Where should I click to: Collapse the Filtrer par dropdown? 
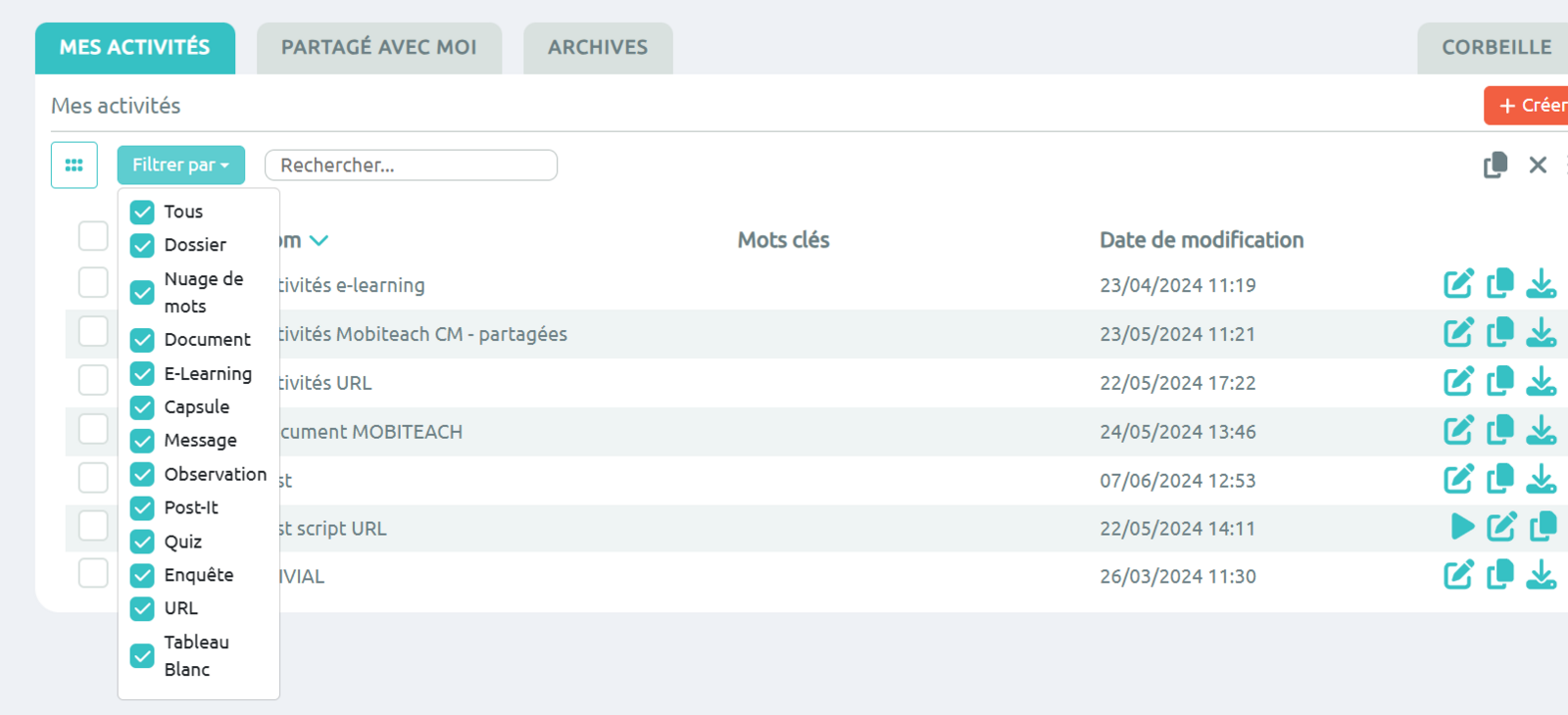pos(181,166)
